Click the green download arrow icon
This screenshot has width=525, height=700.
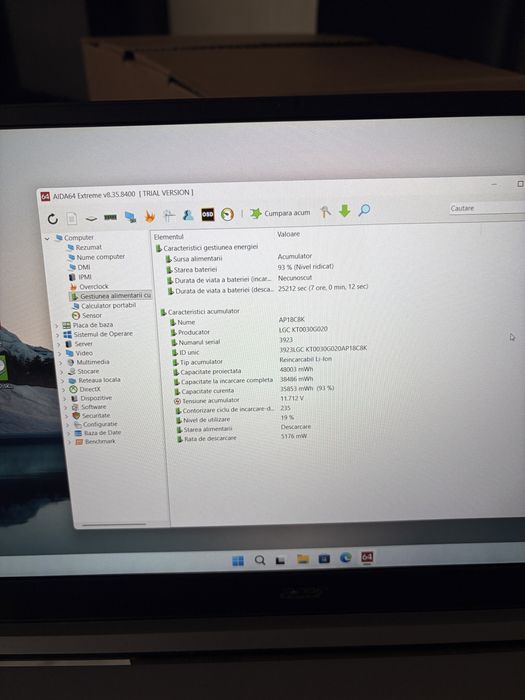coord(344,211)
